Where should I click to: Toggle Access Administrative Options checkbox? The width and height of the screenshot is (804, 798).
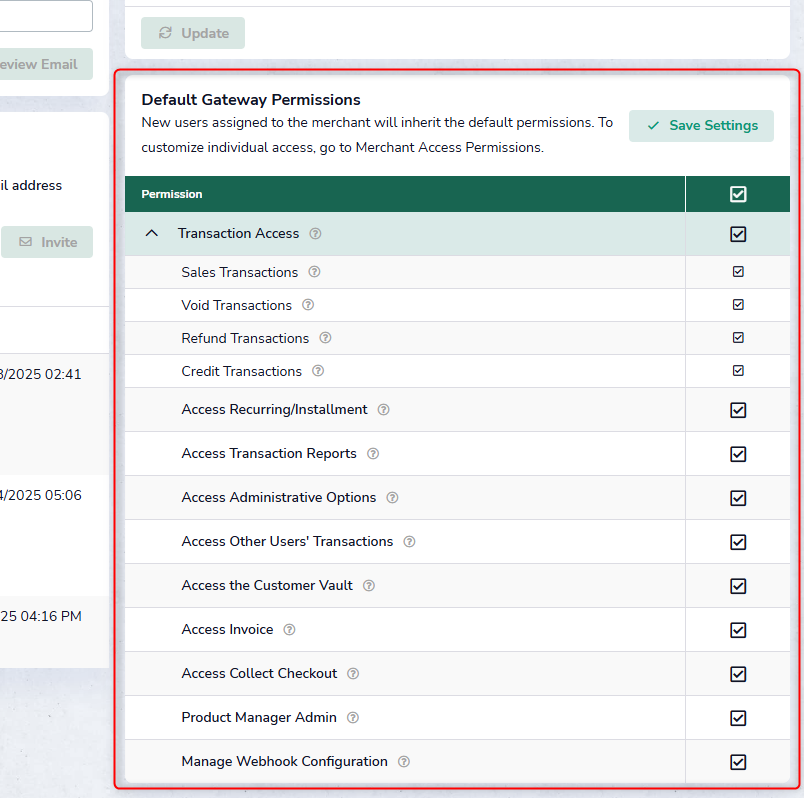coord(738,498)
